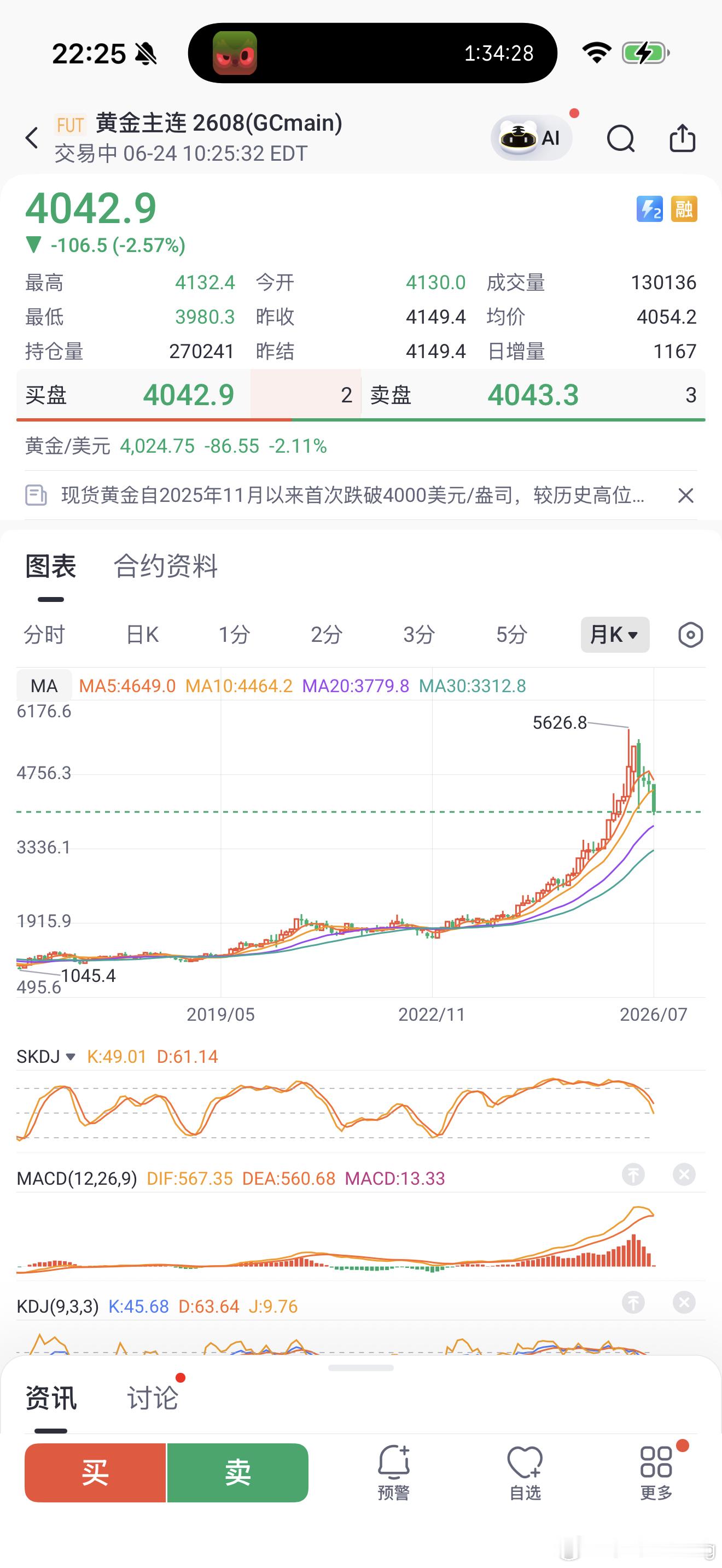Image resolution: width=722 pixels, height=1568 pixels.
Task: Expand the SKDJ indicator selector
Action: pyautogui.click(x=45, y=1056)
